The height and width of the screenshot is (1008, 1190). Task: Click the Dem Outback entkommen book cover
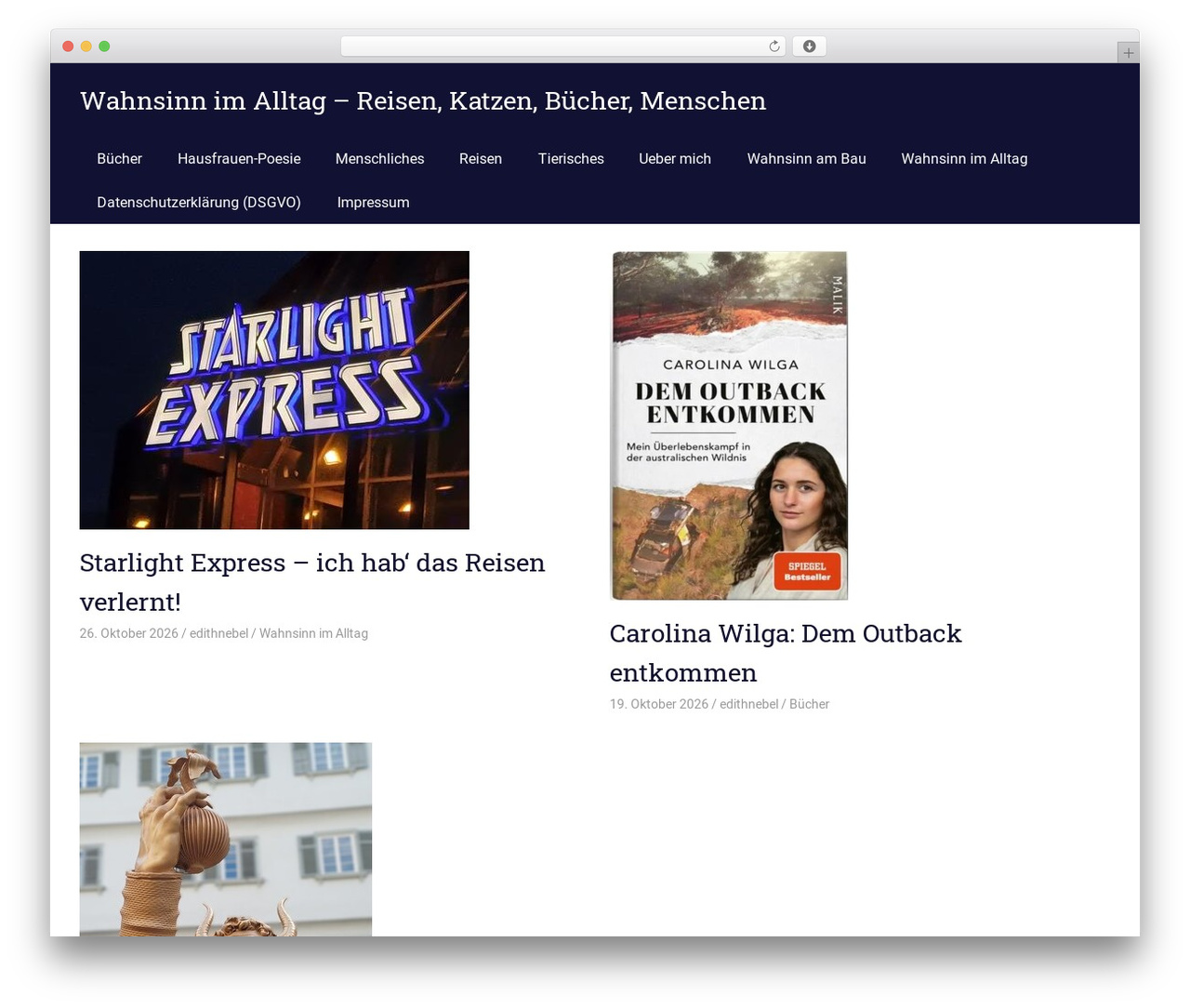[x=729, y=425]
